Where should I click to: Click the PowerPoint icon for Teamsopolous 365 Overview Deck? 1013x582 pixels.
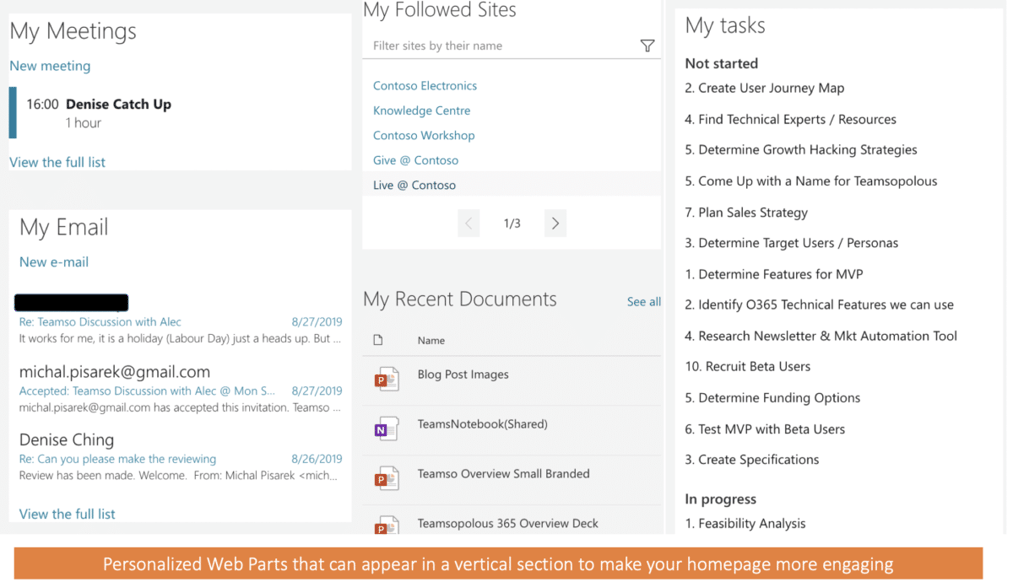(x=387, y=522)
